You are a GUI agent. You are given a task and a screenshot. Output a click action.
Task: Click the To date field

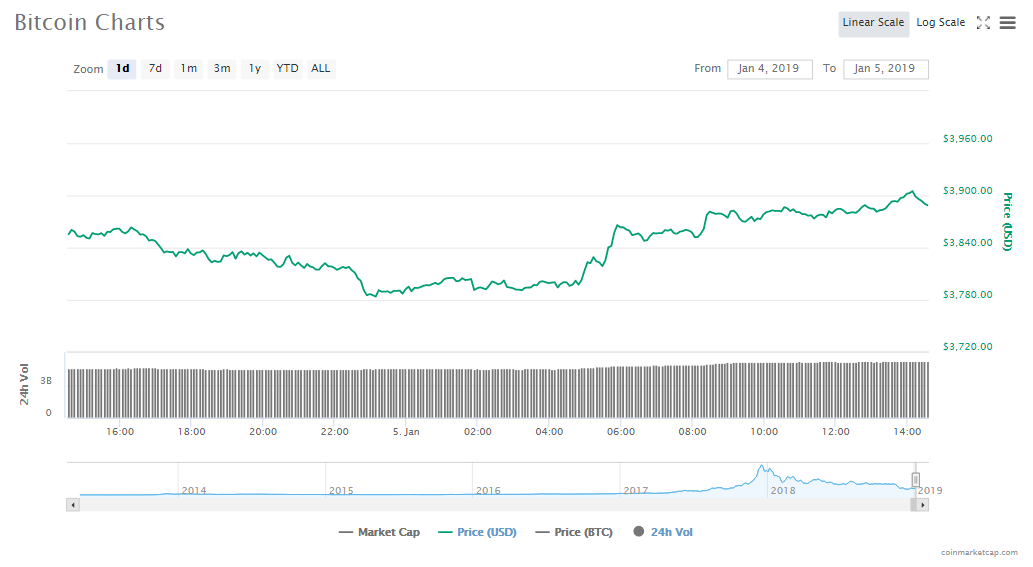[x=885, y=69]
